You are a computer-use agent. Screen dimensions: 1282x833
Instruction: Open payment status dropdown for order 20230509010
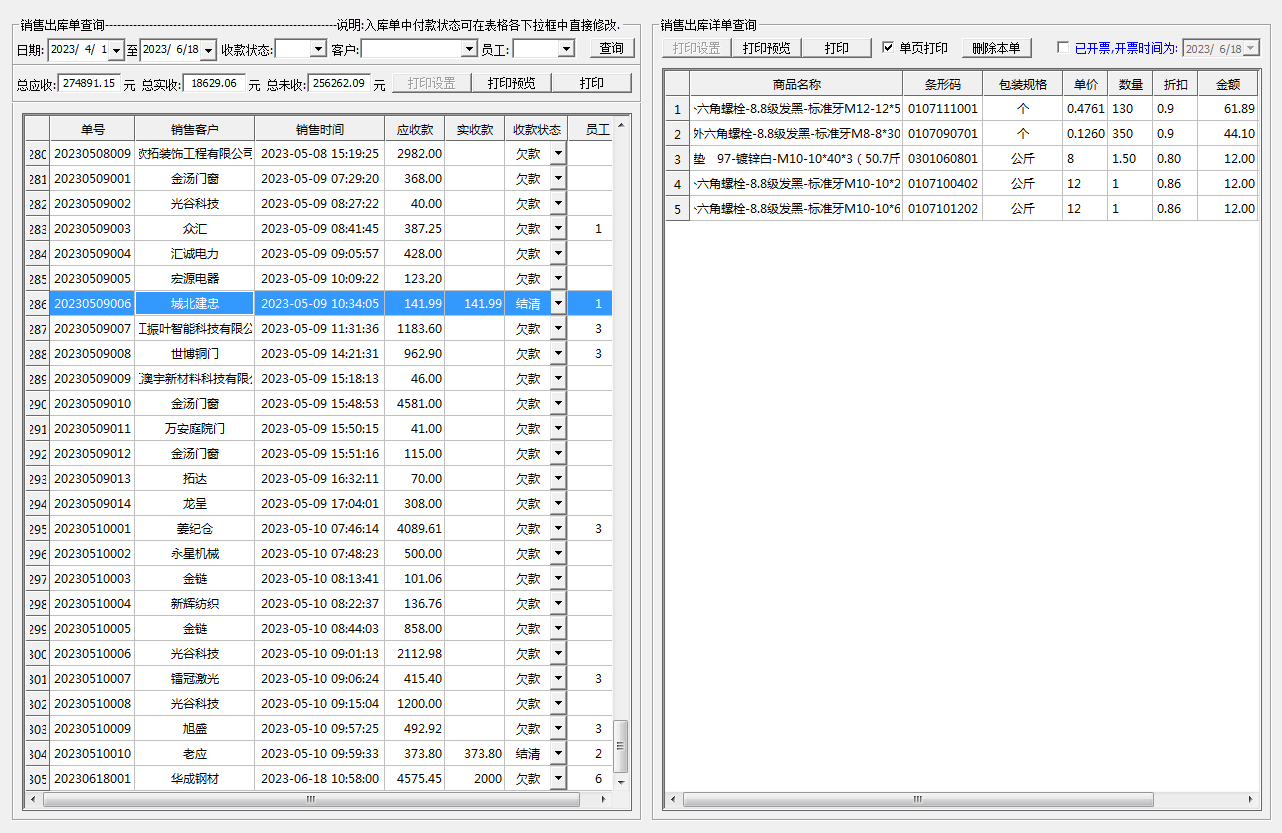[558, 403]
